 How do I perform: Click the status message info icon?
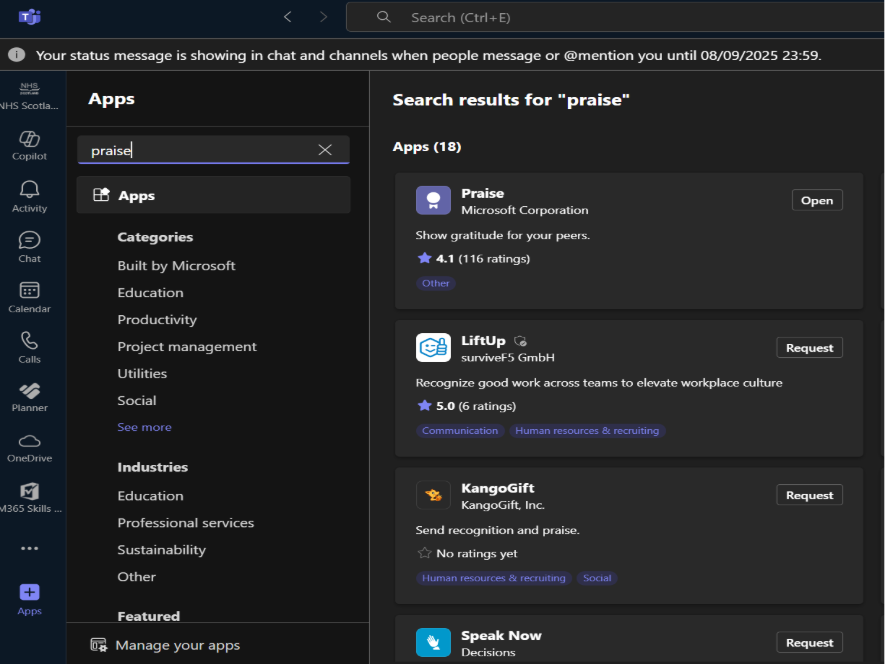(x=16, y=55)
